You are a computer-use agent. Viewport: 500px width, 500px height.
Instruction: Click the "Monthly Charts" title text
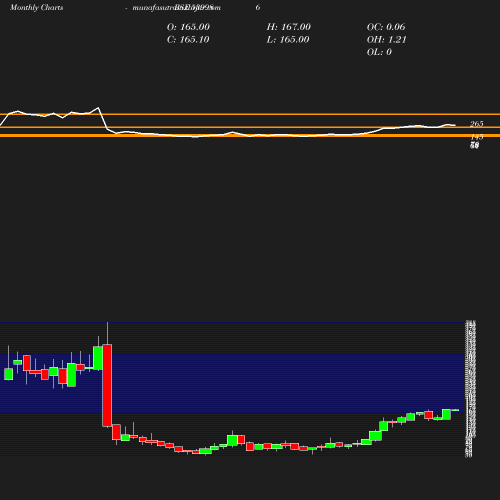(36, 8)
